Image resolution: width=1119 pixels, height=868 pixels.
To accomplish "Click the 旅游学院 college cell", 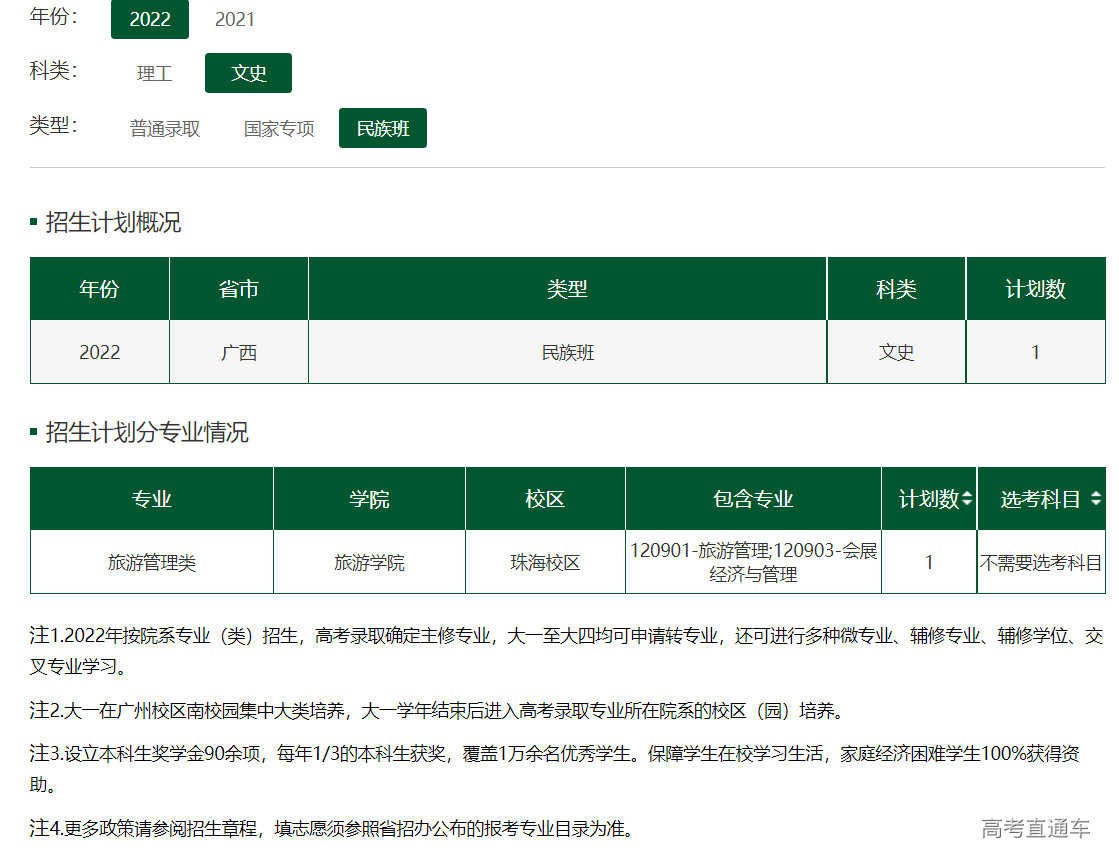I will 369,563.
